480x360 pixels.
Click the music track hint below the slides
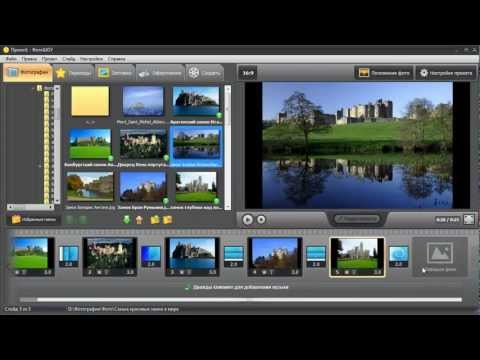click(x=237, y=287)
